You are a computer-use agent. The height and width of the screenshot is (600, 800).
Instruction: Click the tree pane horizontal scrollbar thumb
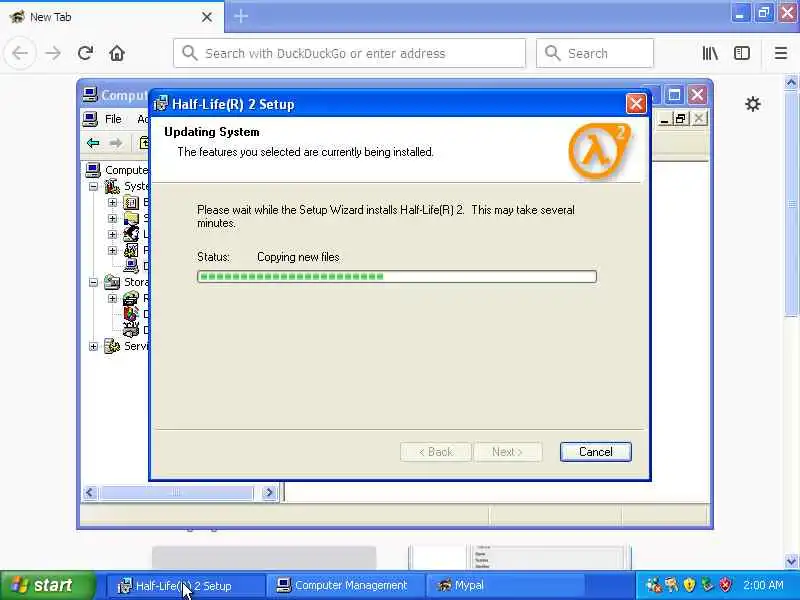click(x=176, y=492)
